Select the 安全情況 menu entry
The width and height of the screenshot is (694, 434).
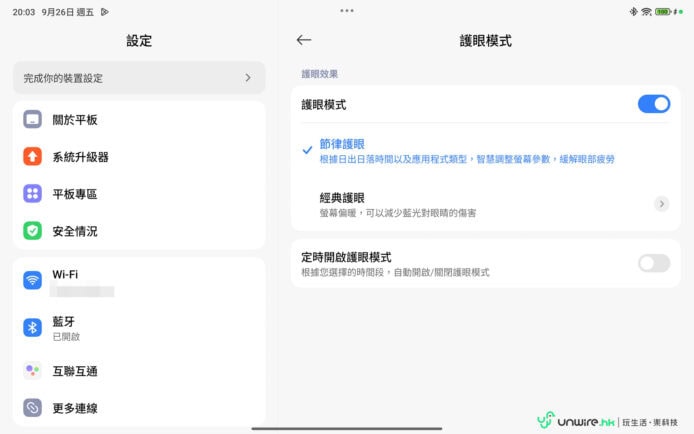click(75, 231)
